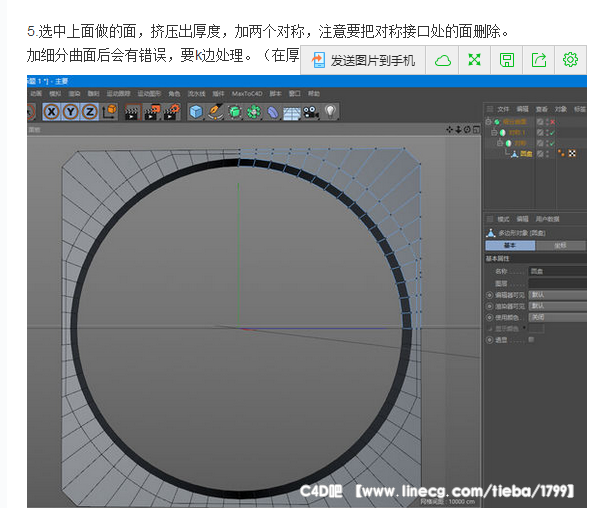Click the cloud save icon in image overlay
Viewport: 600px width, 508px height.
click(442, 60)
